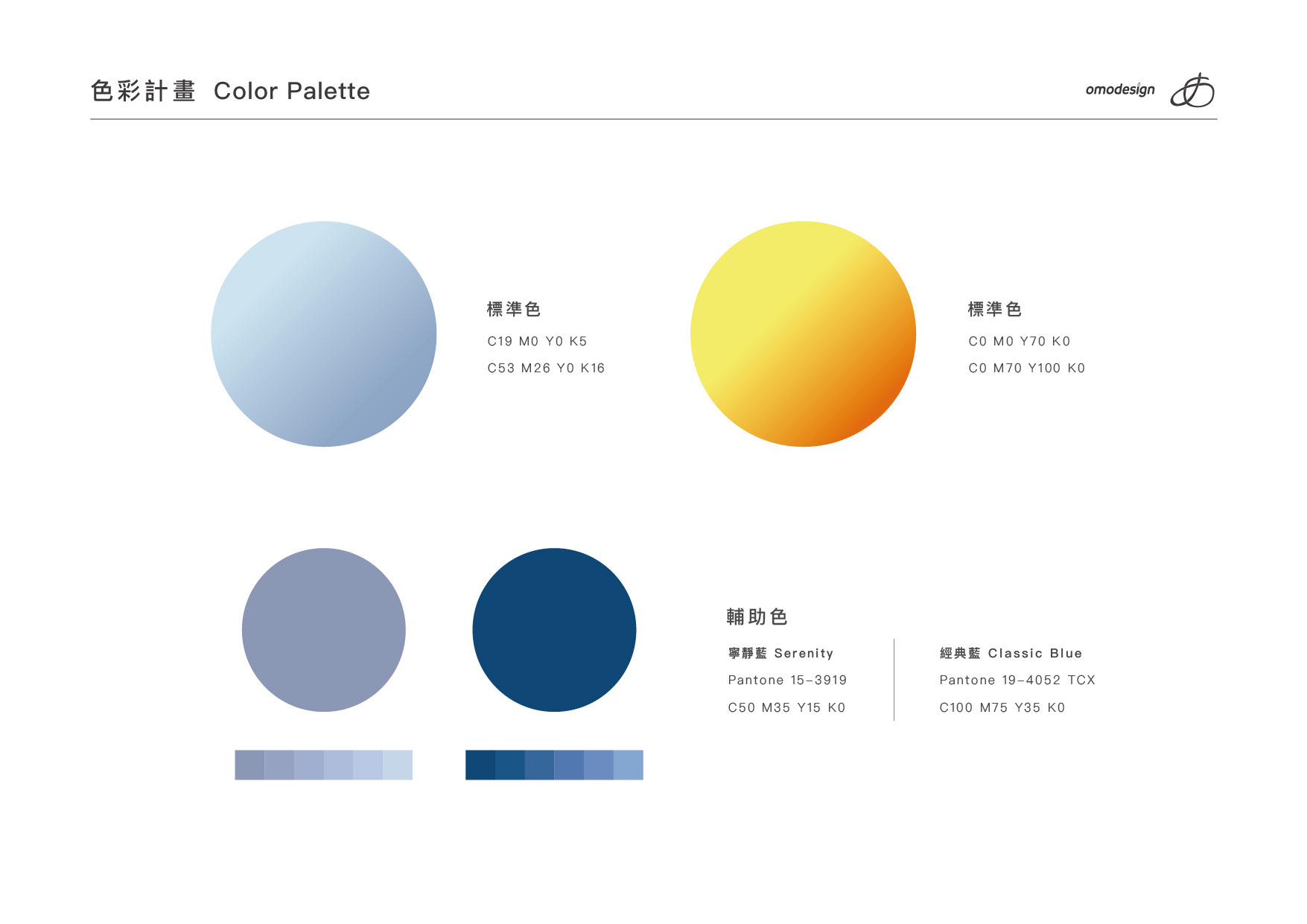Click lightest swatch in the Serenity strip
The image size is (1307, 924).
398,765
